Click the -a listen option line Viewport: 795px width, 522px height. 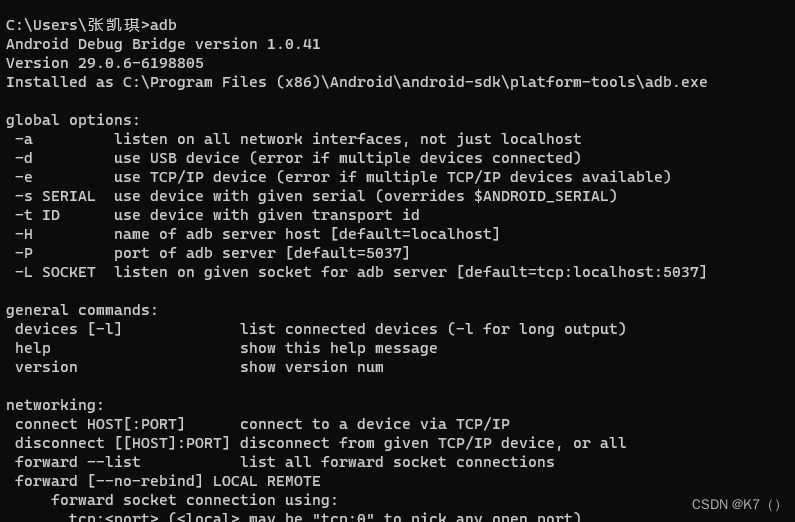pyautogui.click(x=298, y=139)
